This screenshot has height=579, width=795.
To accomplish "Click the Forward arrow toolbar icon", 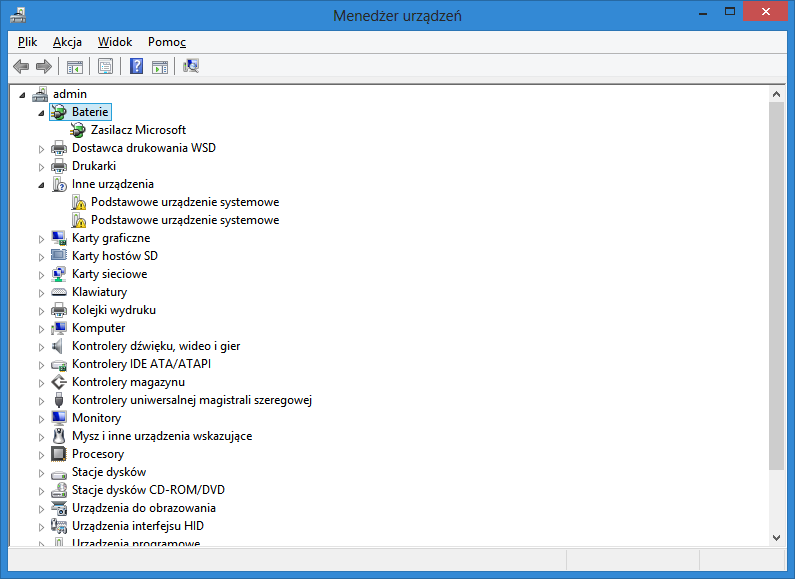I will click(x=44, y=66).
